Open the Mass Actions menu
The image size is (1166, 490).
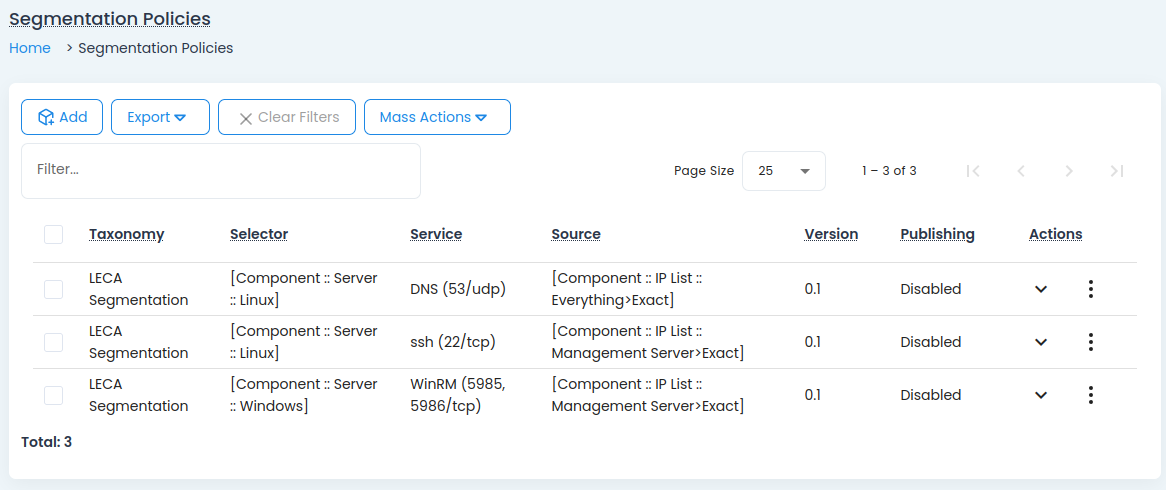point(437,117)
